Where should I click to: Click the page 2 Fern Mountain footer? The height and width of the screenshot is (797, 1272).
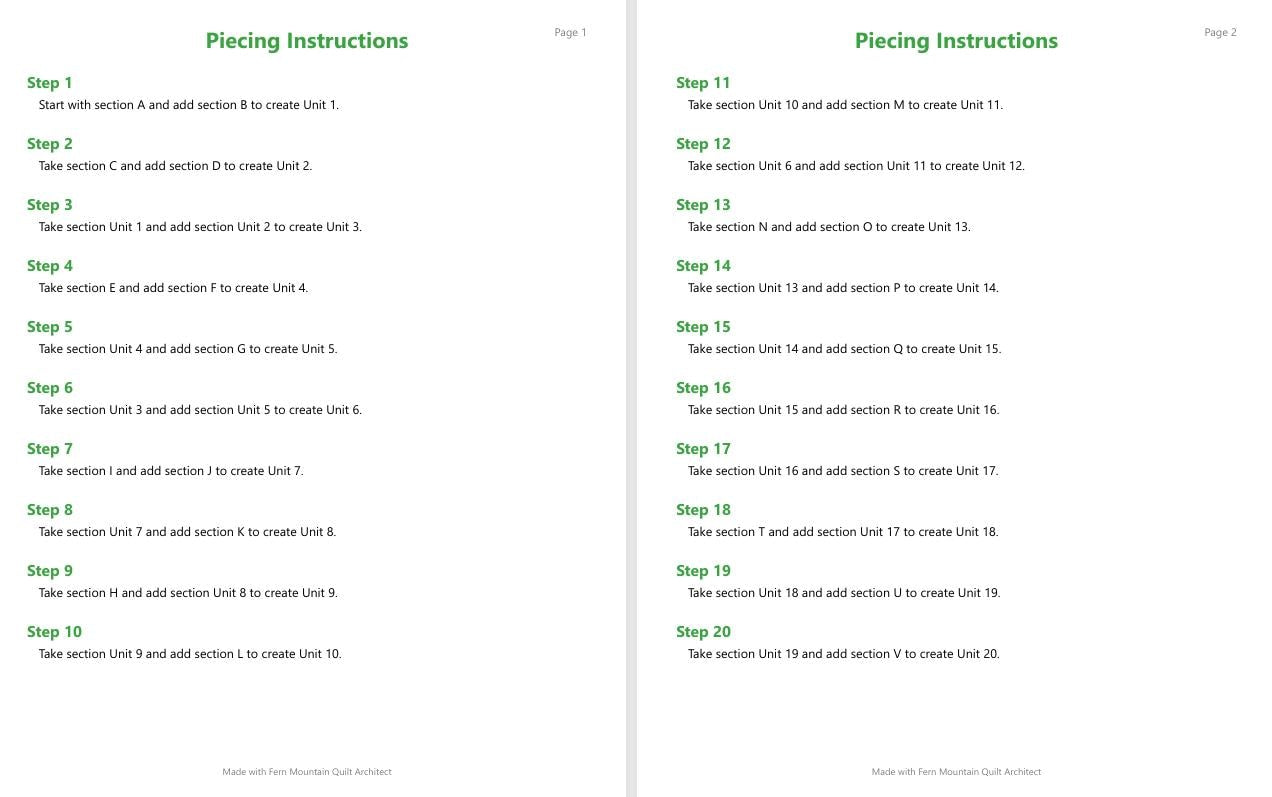click(956, 772)
